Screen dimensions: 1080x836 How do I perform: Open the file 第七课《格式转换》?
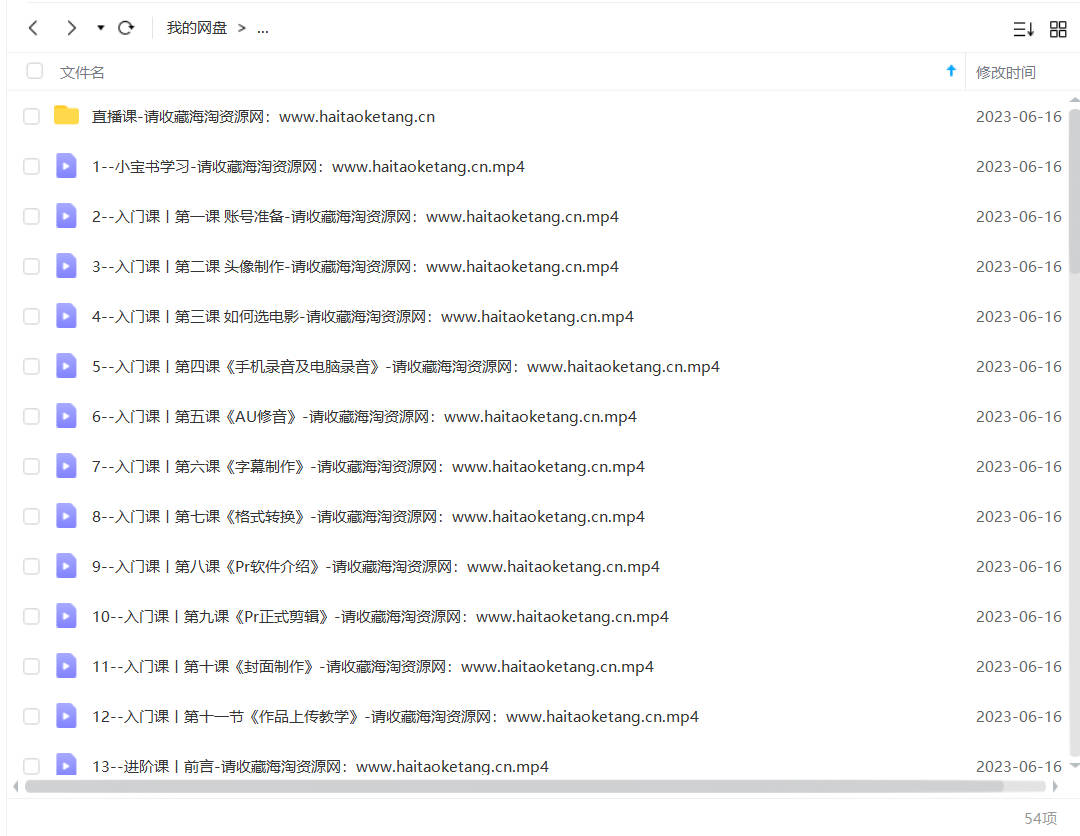click(x=368, y=517)
